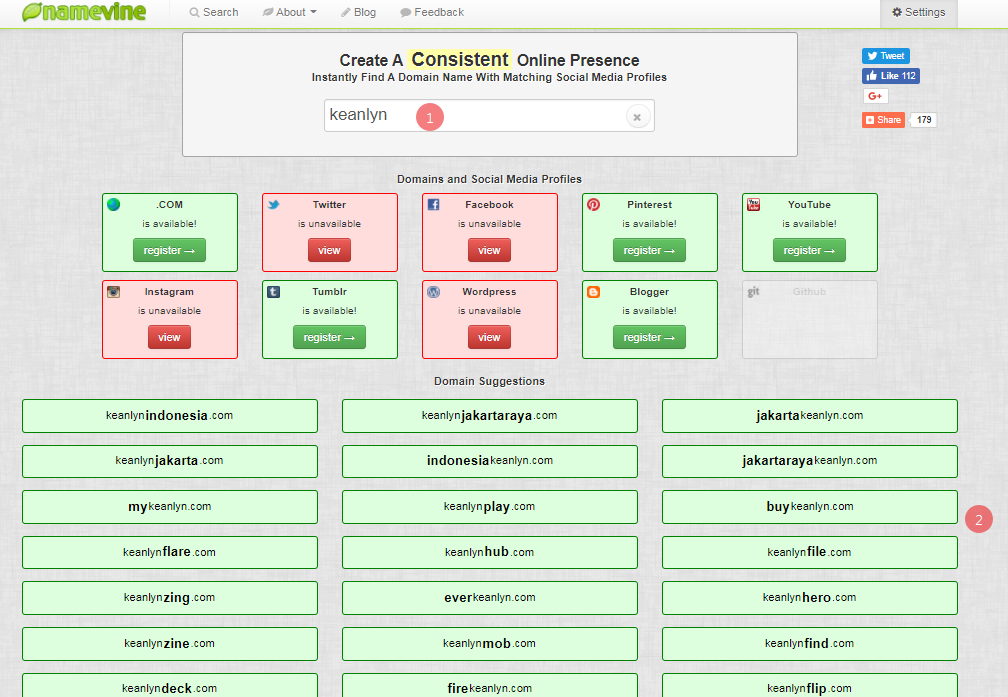Image resolution: width=1008 pixels, height=697 pixels.
Task: Select jakartarayakeanlyn.com suggestion
Action: (810, 461)
